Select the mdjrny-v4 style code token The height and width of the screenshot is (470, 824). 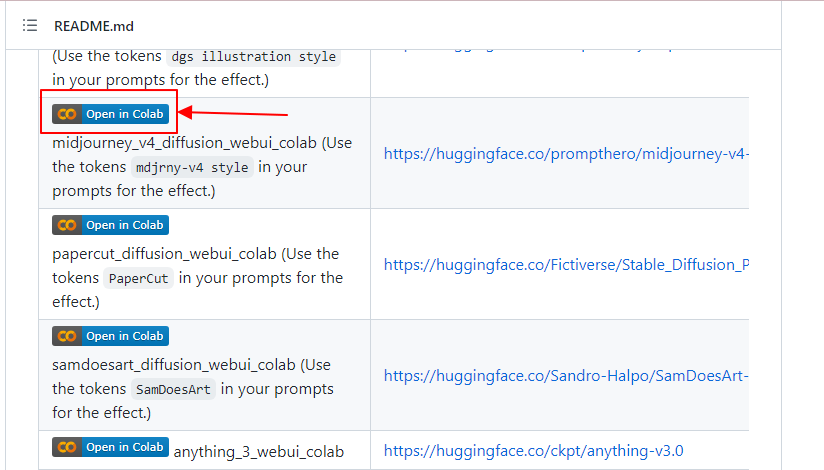pyautogui.click(x=192, y=168)
